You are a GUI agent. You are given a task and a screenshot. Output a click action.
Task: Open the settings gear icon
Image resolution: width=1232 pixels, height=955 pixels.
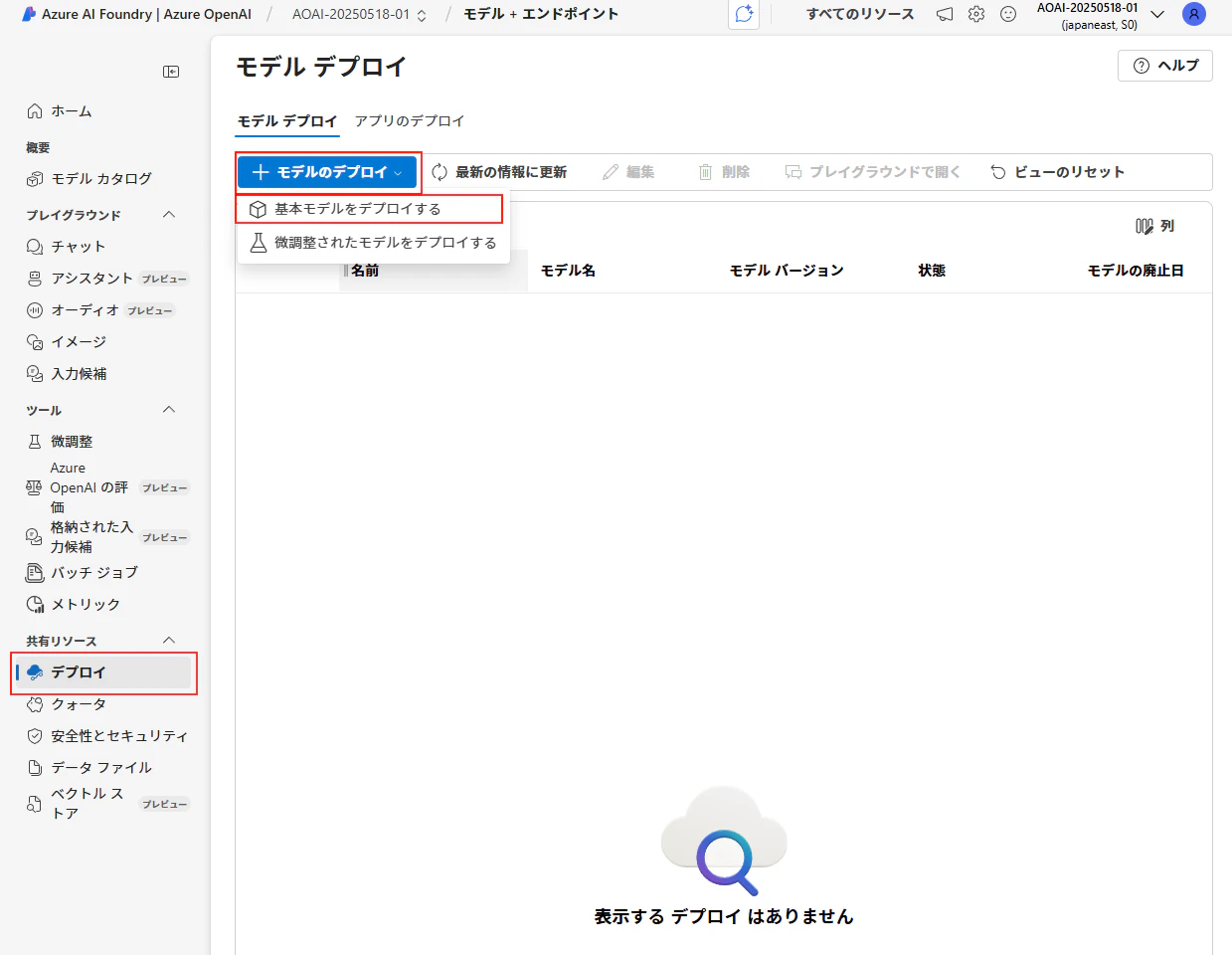pos(976,14)
